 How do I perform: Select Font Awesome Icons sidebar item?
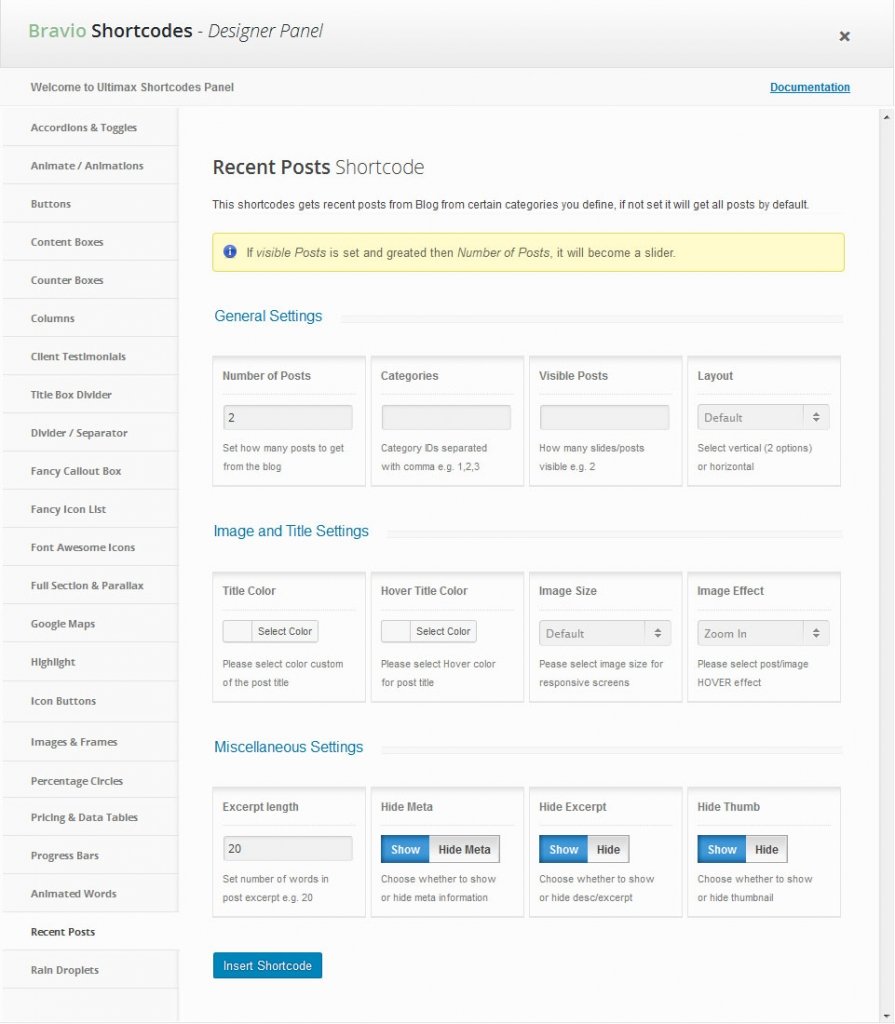tap(83, 548)
